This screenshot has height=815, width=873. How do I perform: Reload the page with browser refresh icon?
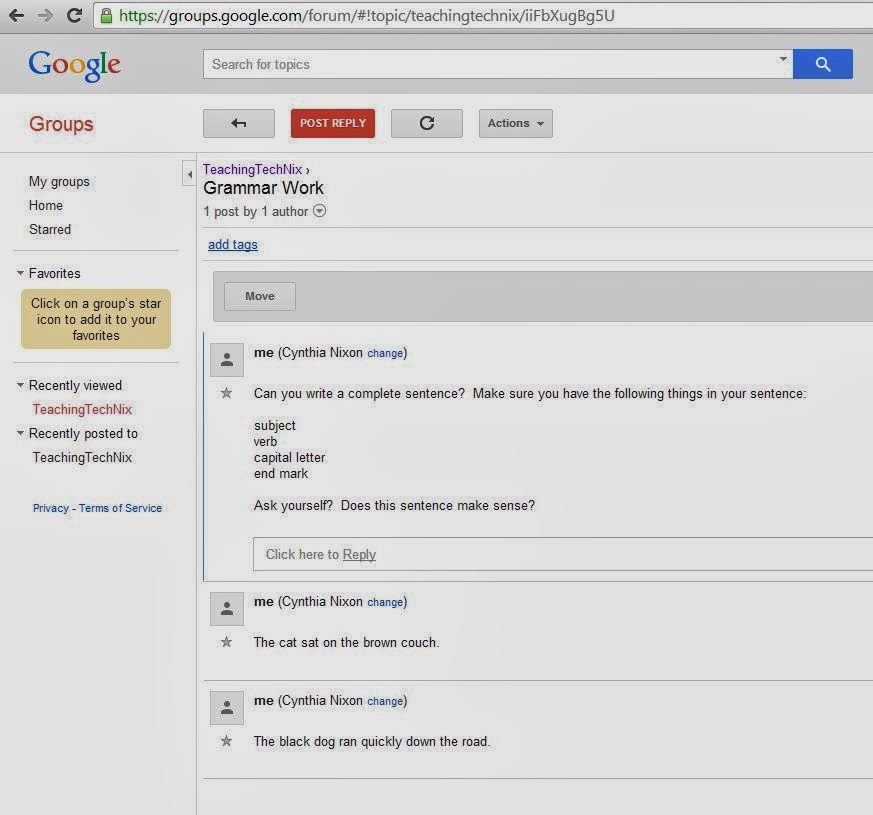(x=75, y=16)
